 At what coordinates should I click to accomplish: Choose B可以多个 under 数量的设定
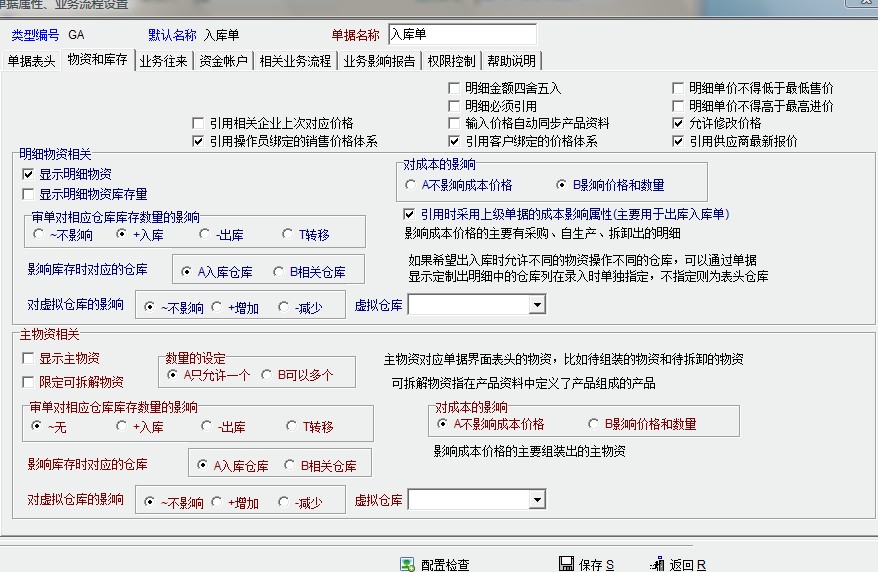point(267,375)
